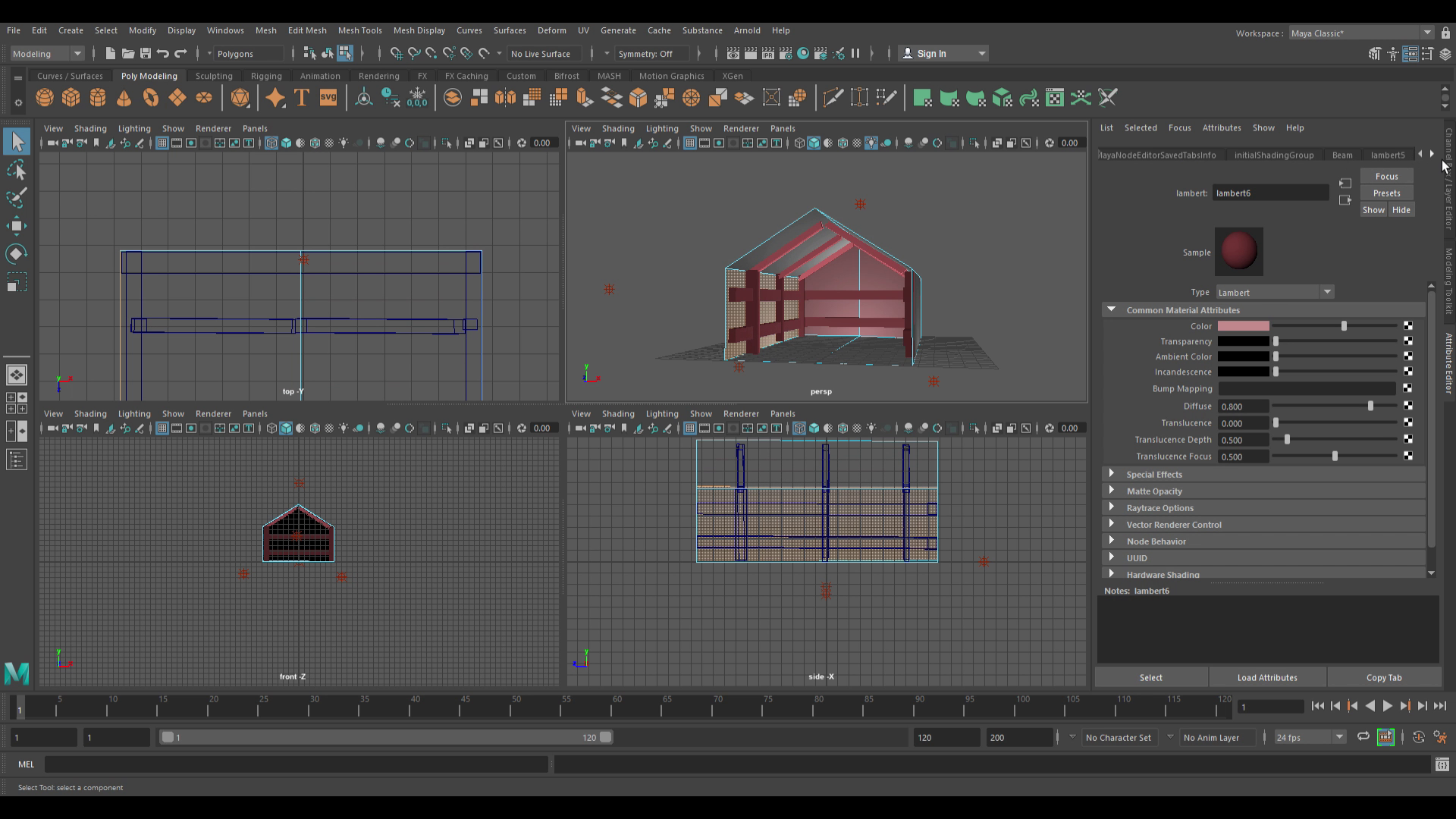Click the polygon sphere shelf icon
1456x819 pixels.
pyautogui.click(x=45, y=98)
